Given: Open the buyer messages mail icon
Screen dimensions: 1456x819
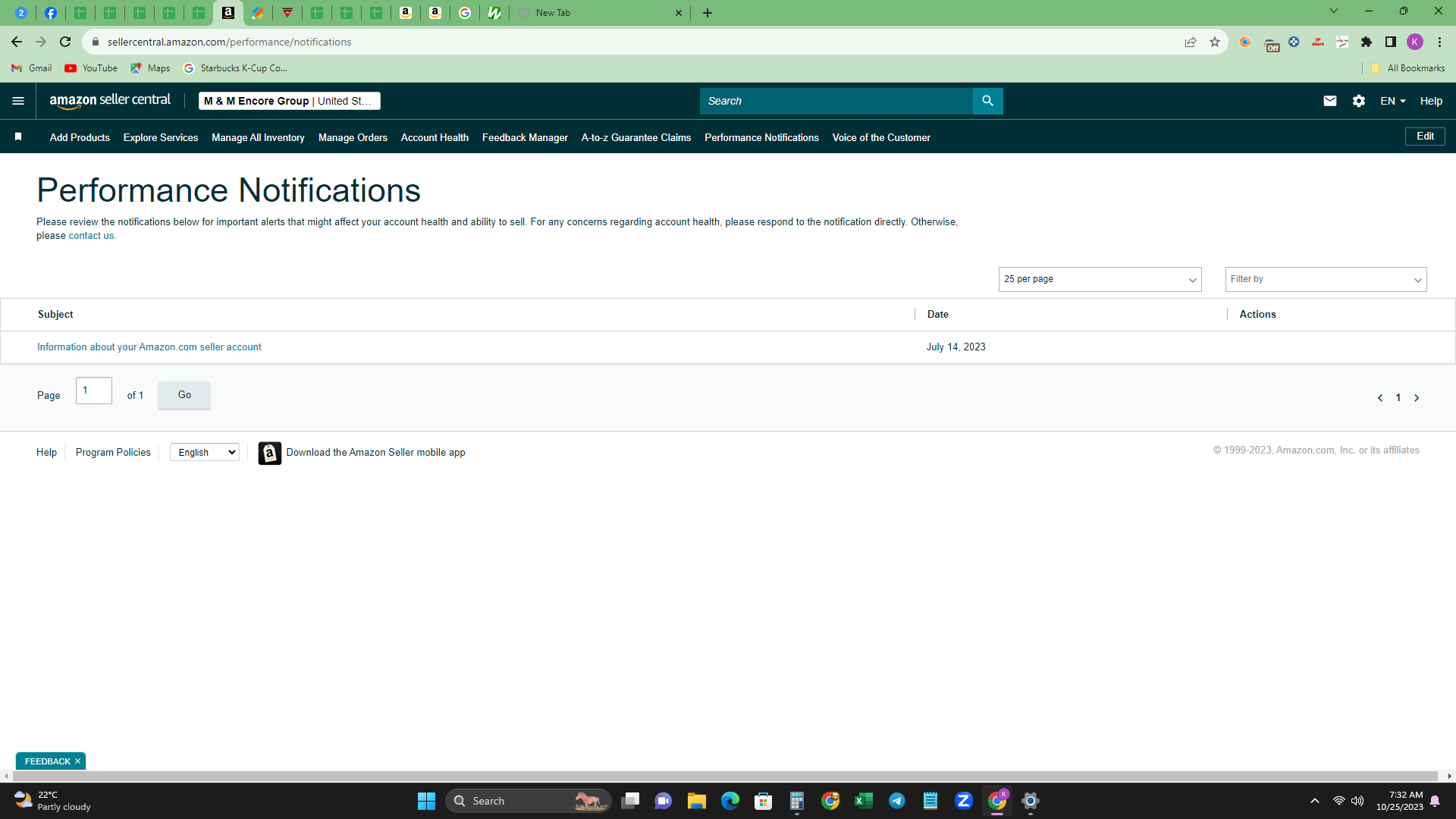Looking at the screenshot, I should pyautogui.click(x=1329, y=101).
